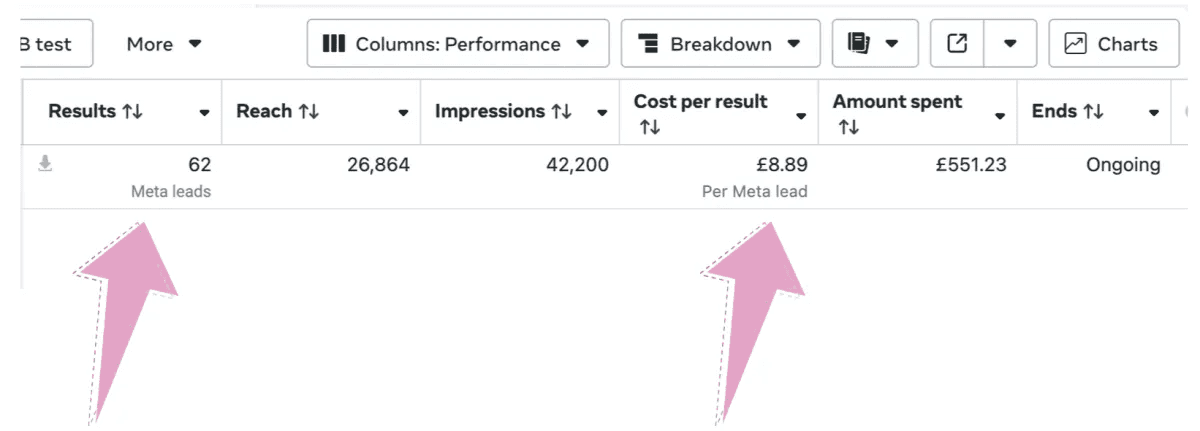Click the Export share icon
Viewport: 1200px width, 431px height.
[957, 44]
